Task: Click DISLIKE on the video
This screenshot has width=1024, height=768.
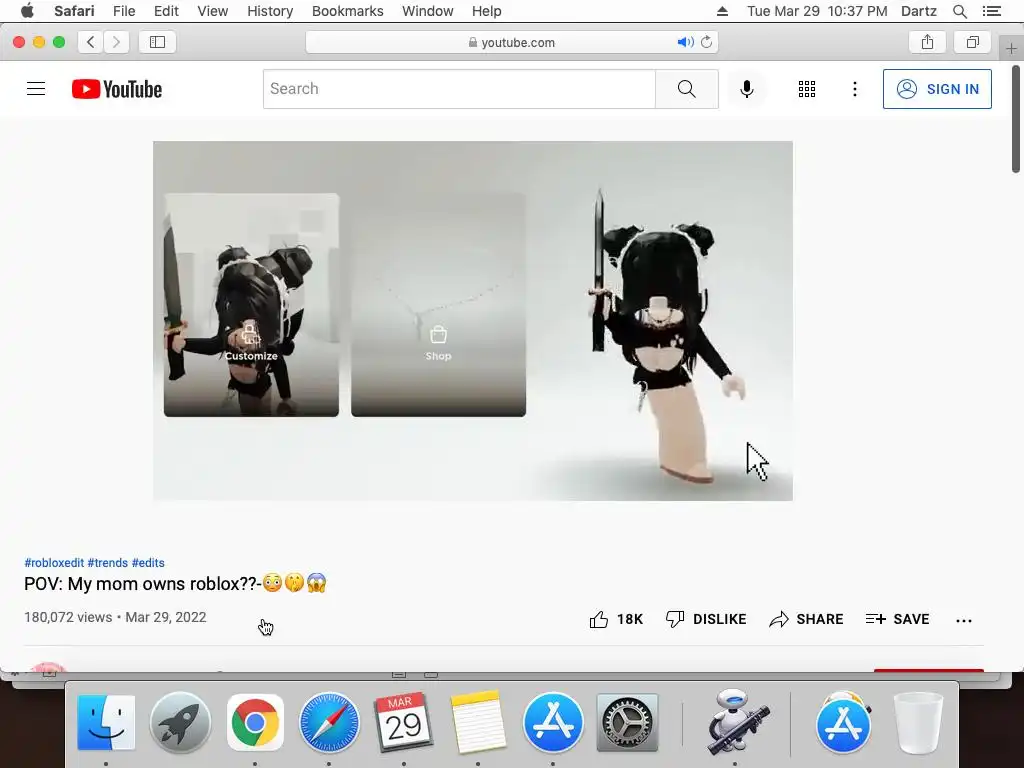Action: (x=705, y=619)
